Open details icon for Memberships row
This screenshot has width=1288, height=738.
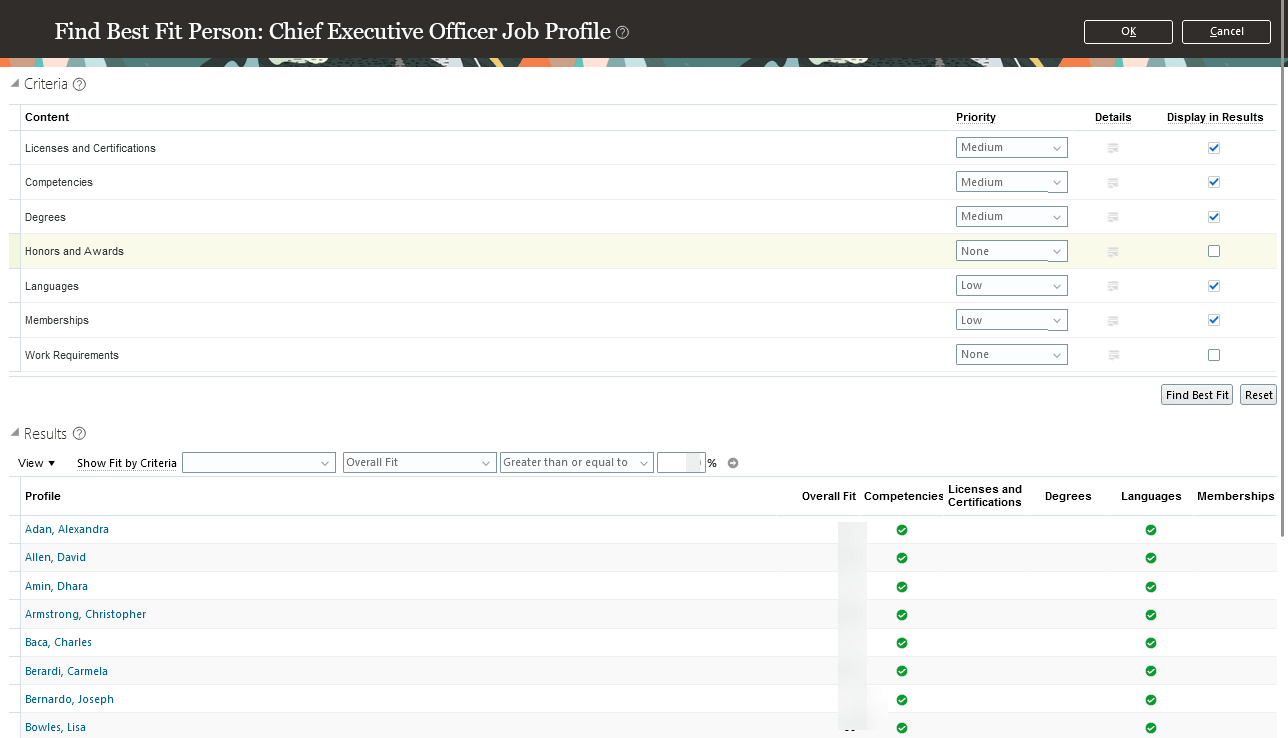click(1113, 321)
